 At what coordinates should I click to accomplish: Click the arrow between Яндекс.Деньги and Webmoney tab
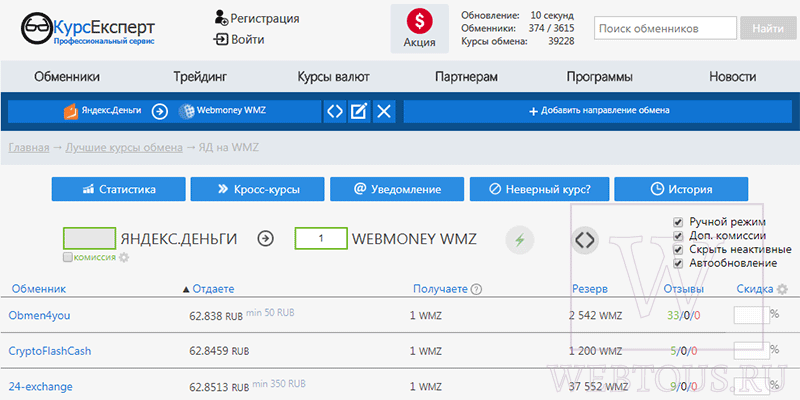pos(160,111)
